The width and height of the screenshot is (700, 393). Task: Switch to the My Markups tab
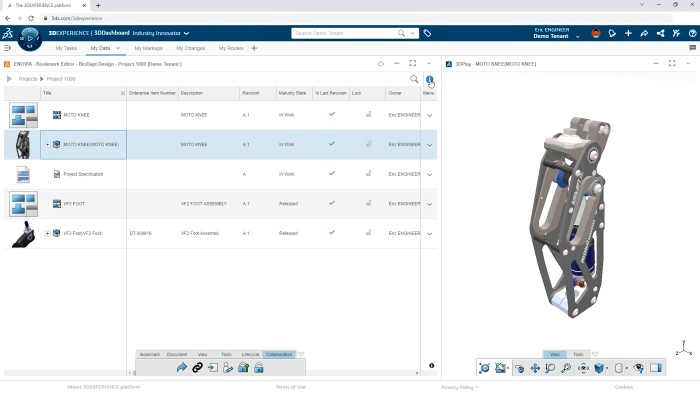click(x=149, y=48)
